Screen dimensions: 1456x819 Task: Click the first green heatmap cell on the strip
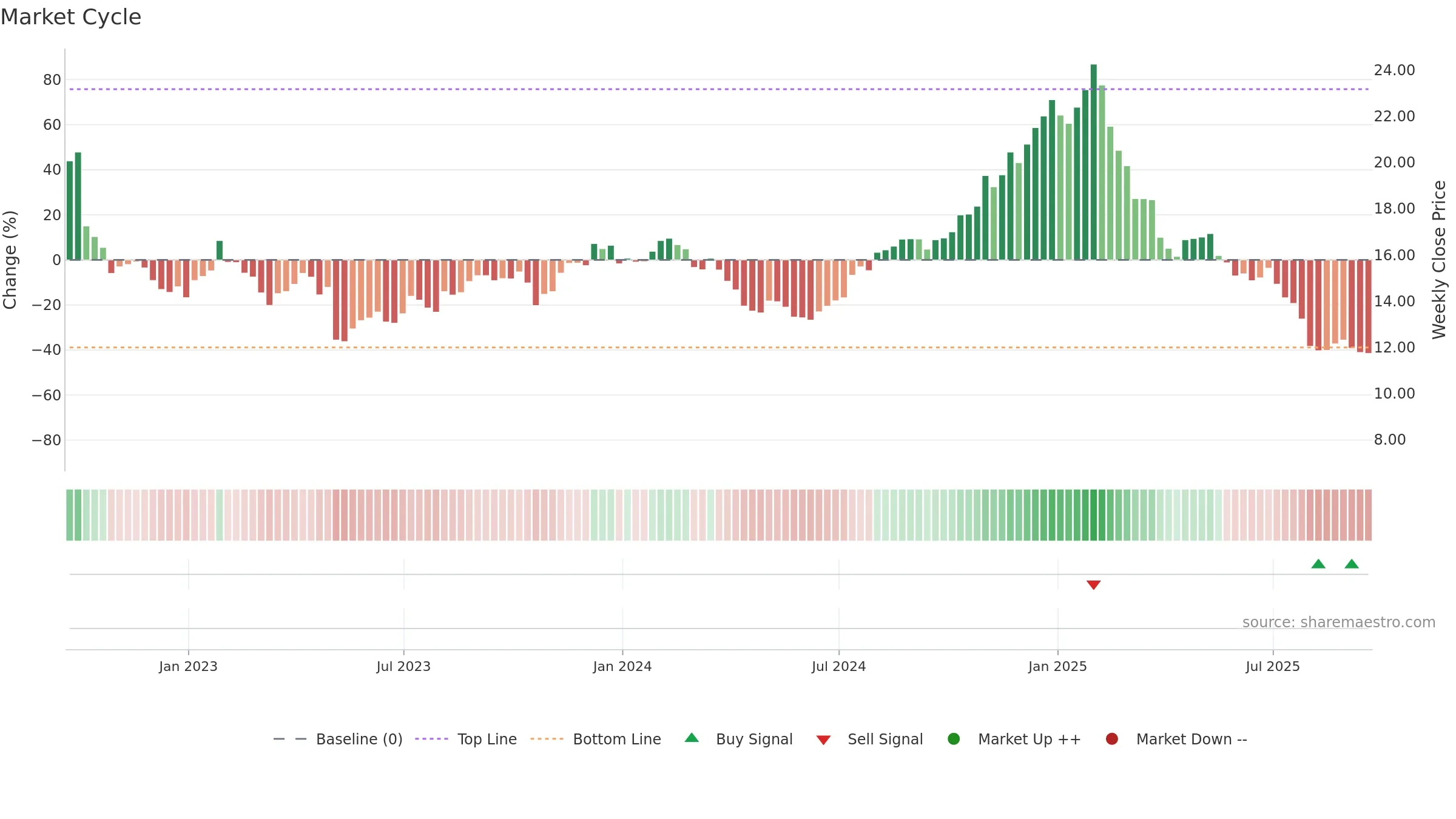coord(69,515)
